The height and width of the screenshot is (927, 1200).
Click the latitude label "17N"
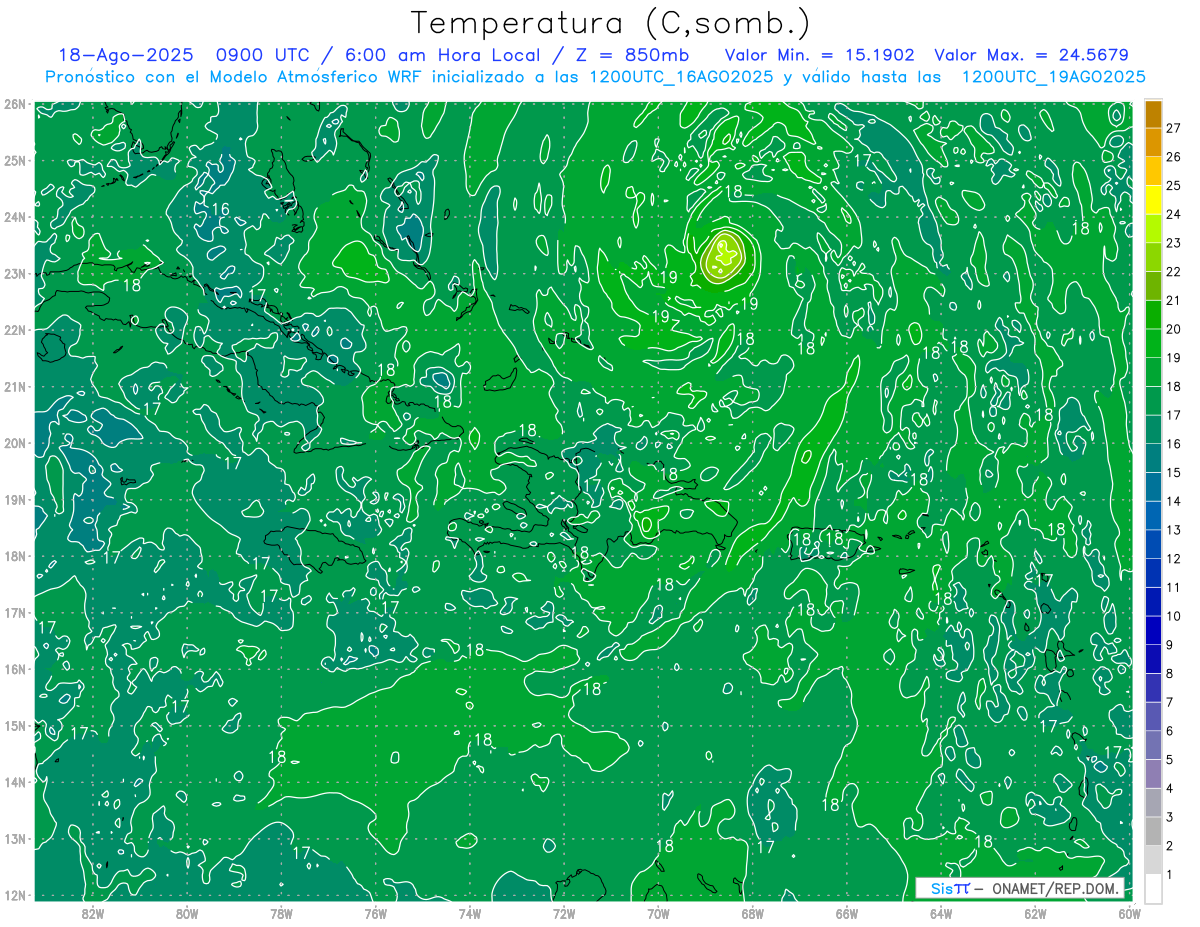pyautogui.click(x=14, y=612)
